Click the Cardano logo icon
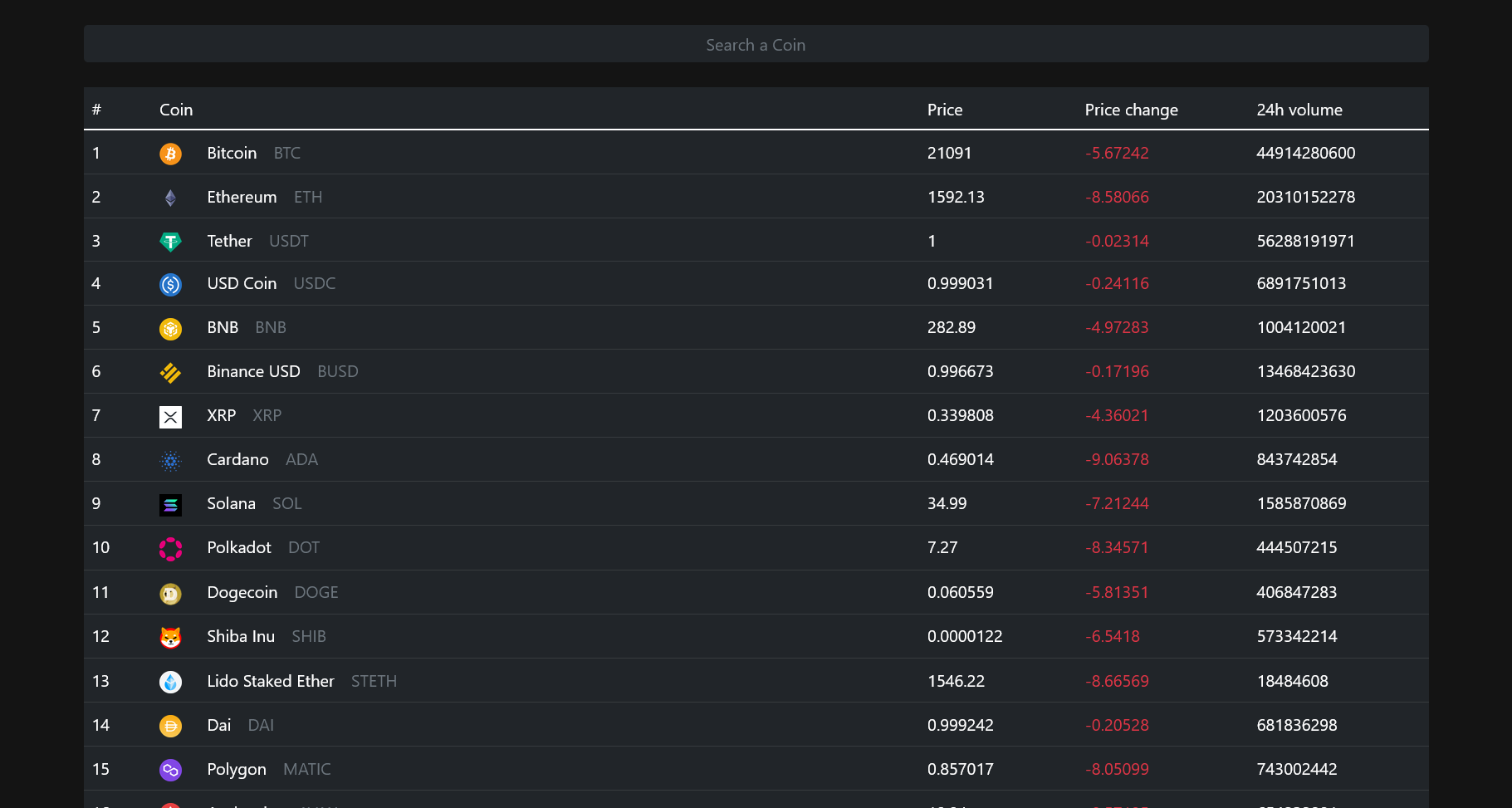The height and width of the screenshot is (808, 1512). coord(170,460)
